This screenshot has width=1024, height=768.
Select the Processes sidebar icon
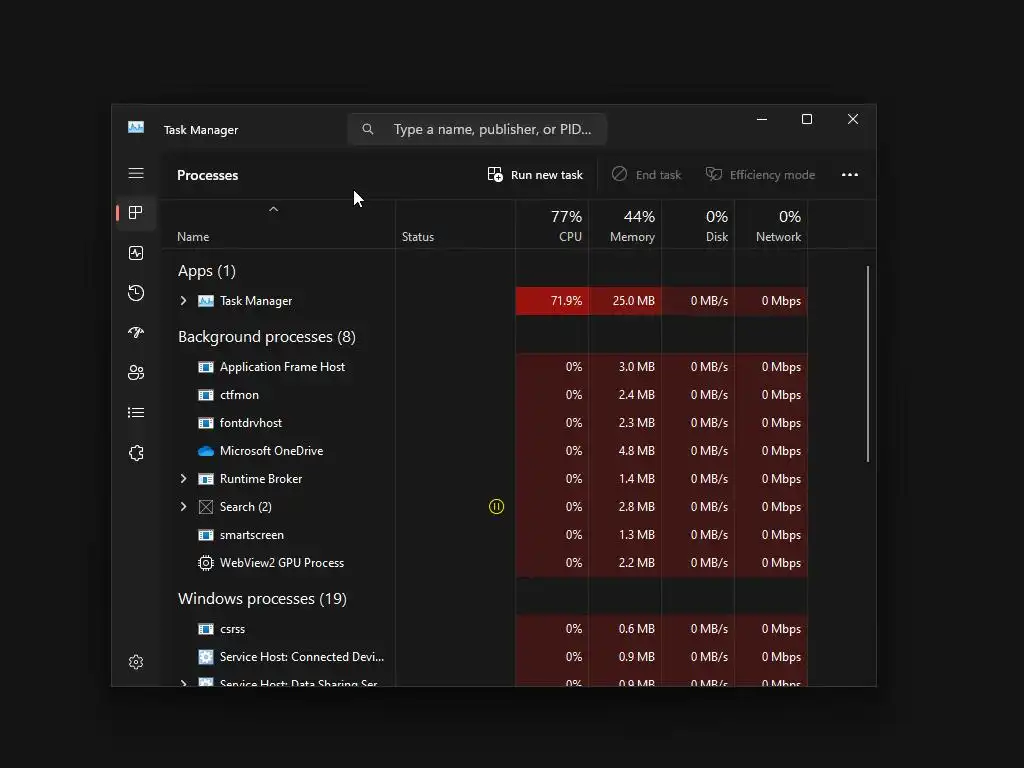(136, 213)
